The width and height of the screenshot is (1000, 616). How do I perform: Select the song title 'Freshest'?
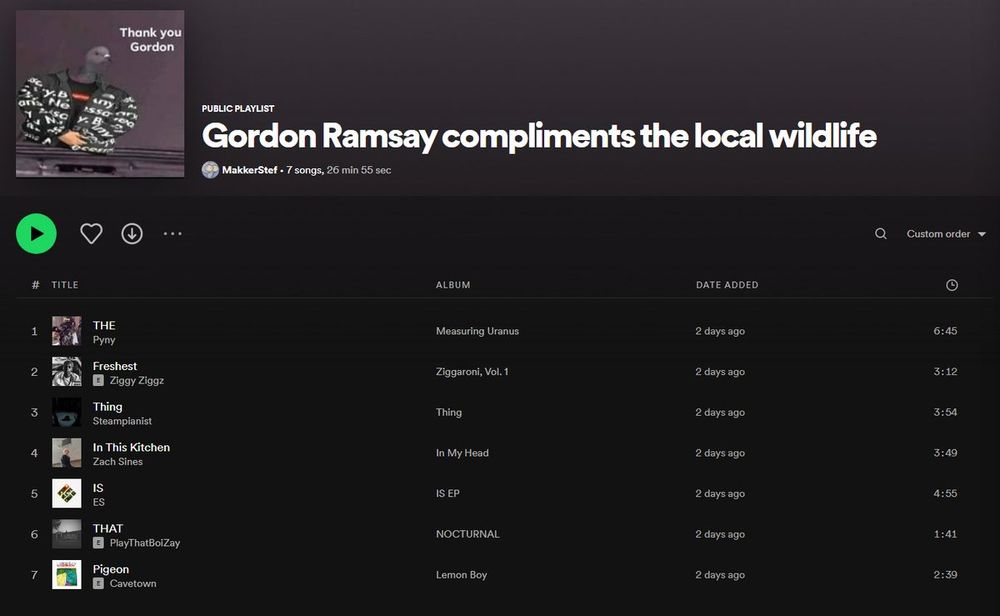(x=115, y=366)
